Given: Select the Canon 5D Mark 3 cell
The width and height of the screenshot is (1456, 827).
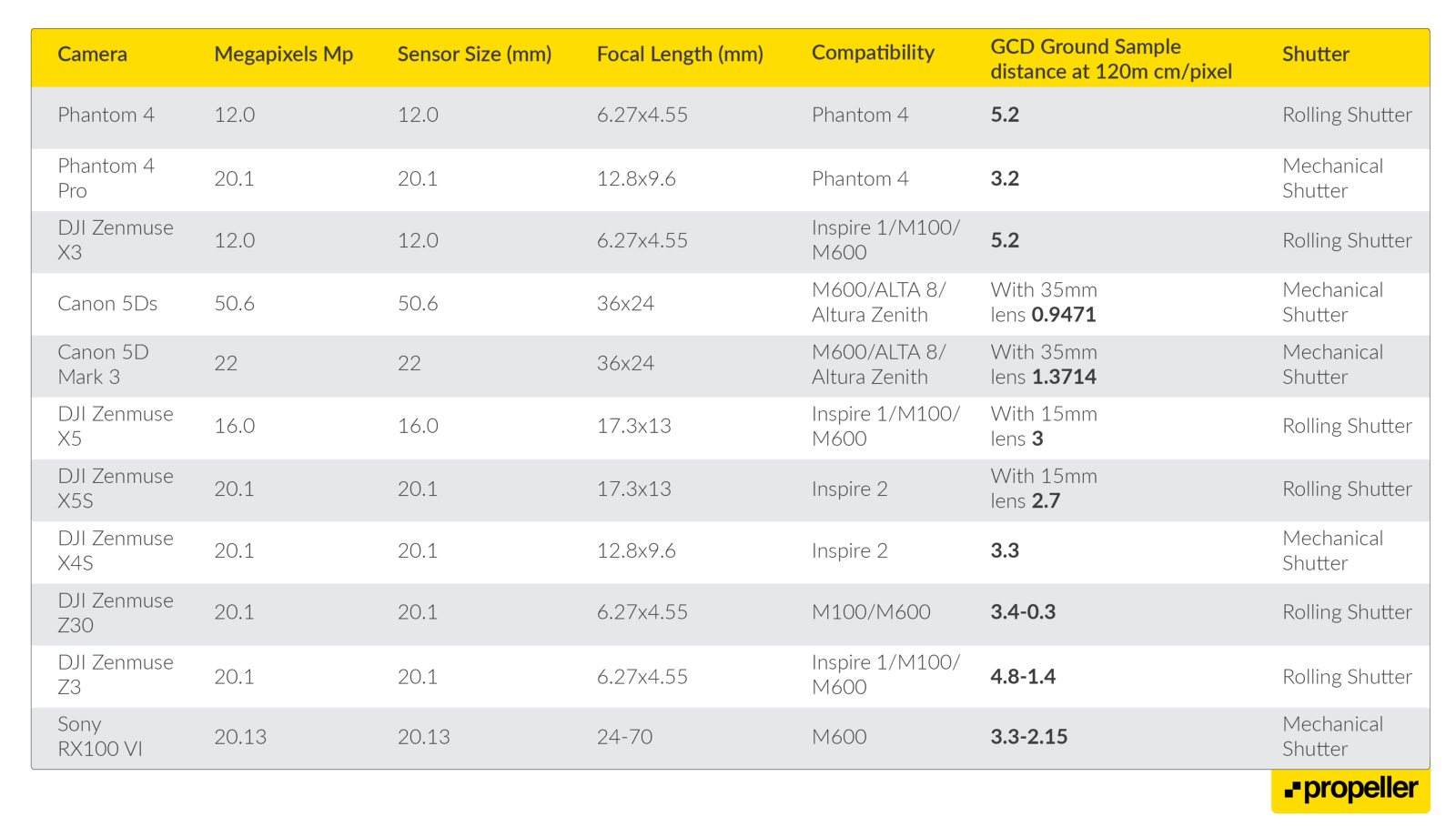Looking at the screenshot, I should pos(103,365).
